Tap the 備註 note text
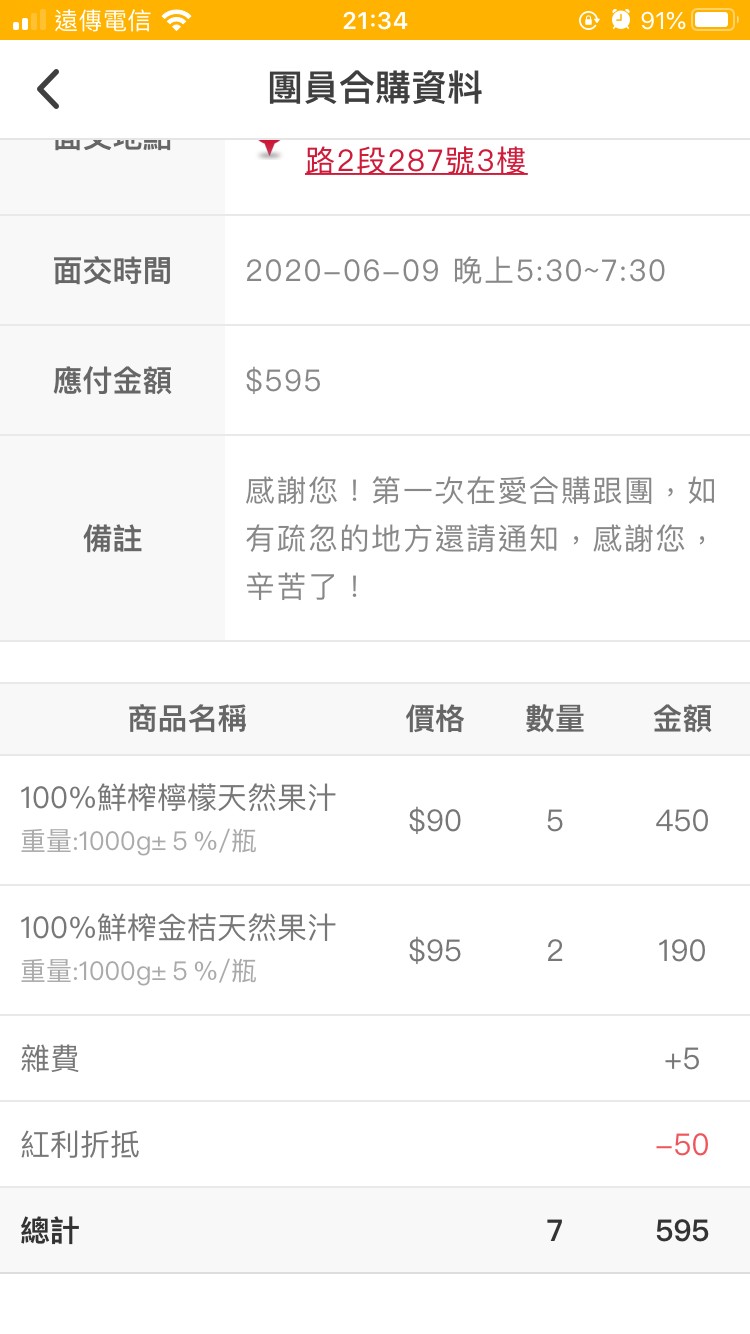Image resolution: width=750 pixels, height=1334 pixels. point(481,539)
